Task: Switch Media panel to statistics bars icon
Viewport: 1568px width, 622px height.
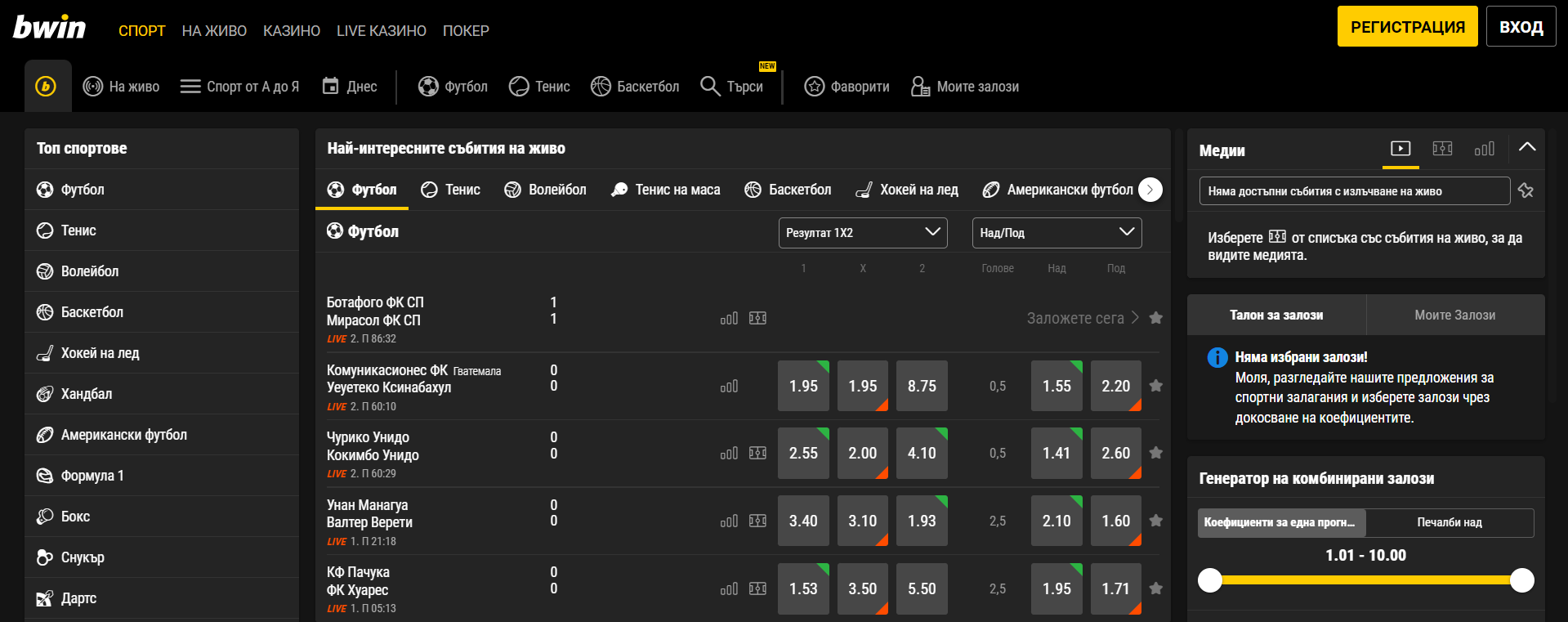Action: [1484, 148]
